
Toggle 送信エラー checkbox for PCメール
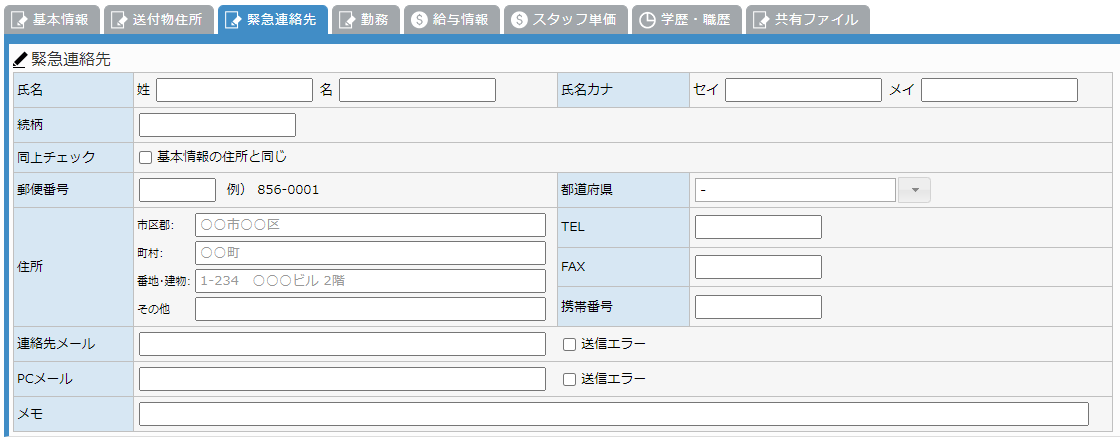pos(569,379)
